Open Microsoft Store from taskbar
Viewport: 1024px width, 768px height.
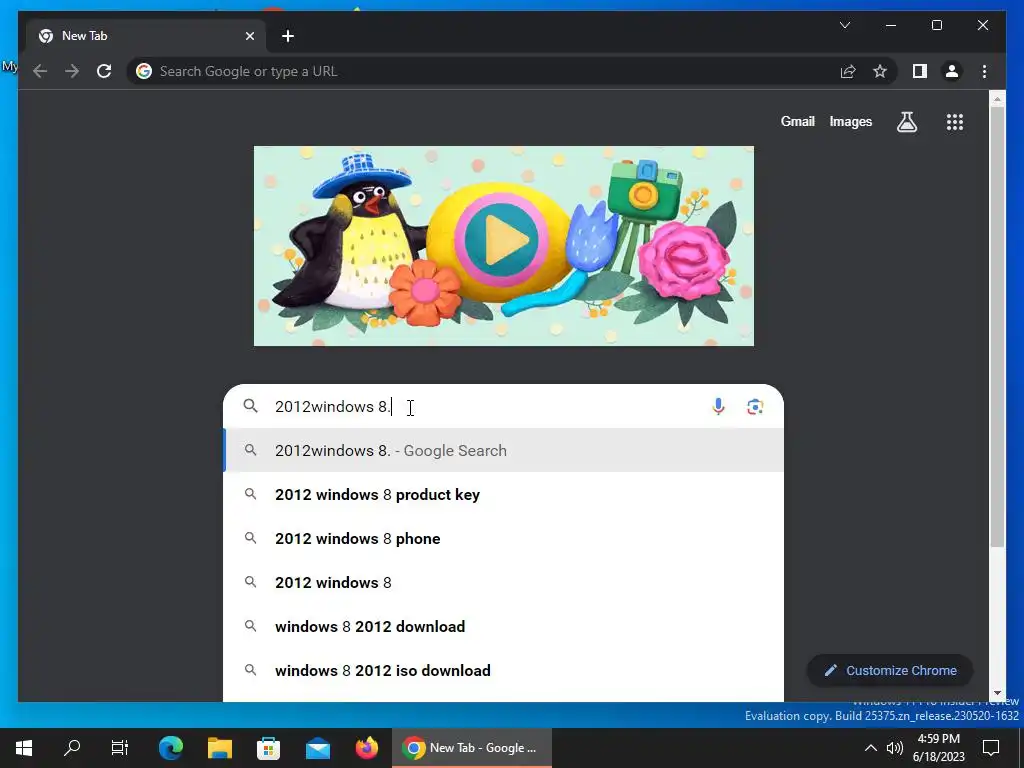[268, 748]
